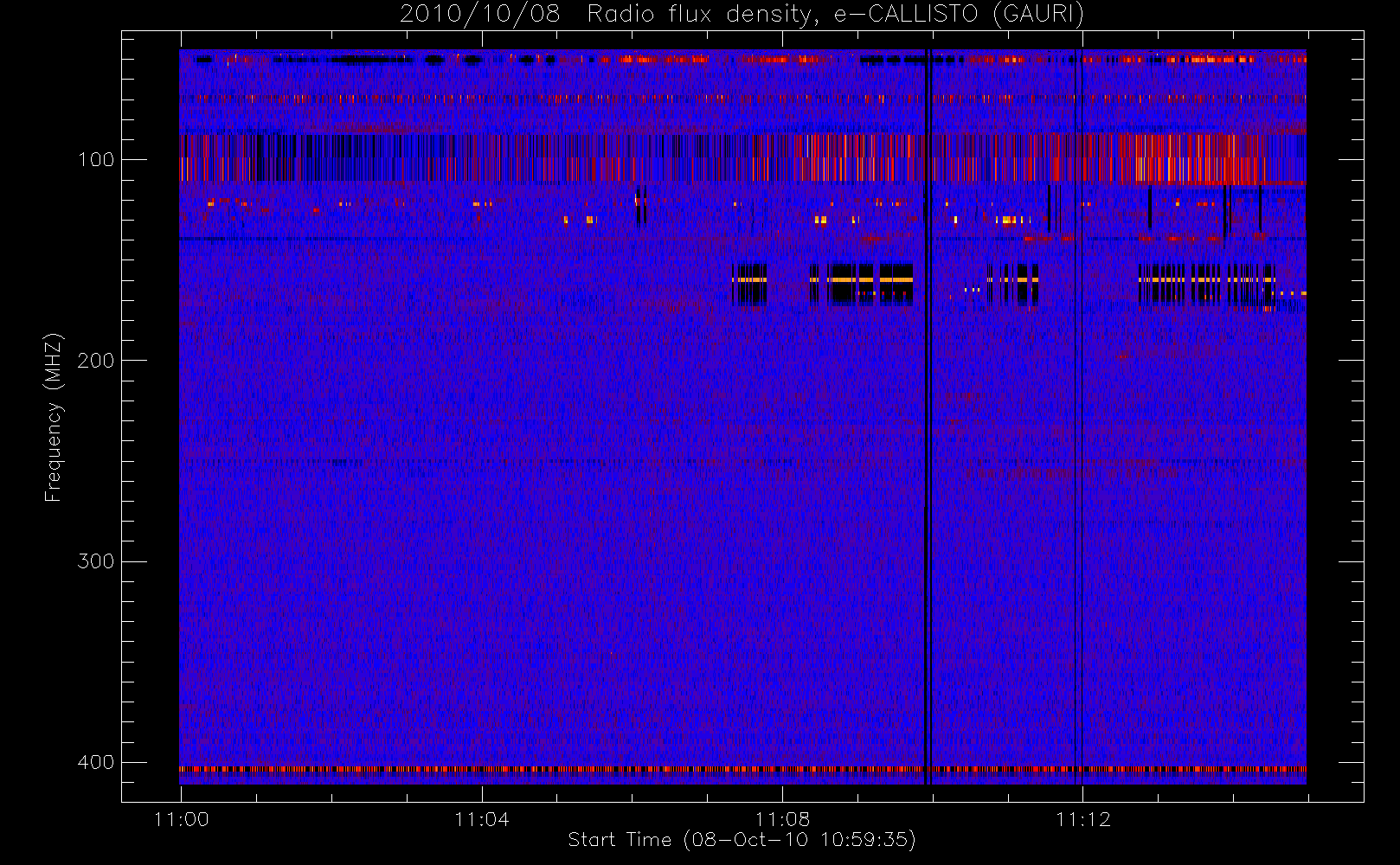This screenshot has width=1400, height=865.
Task: Click the '11:12' time tick label
Action: [x=1082, y=819]
